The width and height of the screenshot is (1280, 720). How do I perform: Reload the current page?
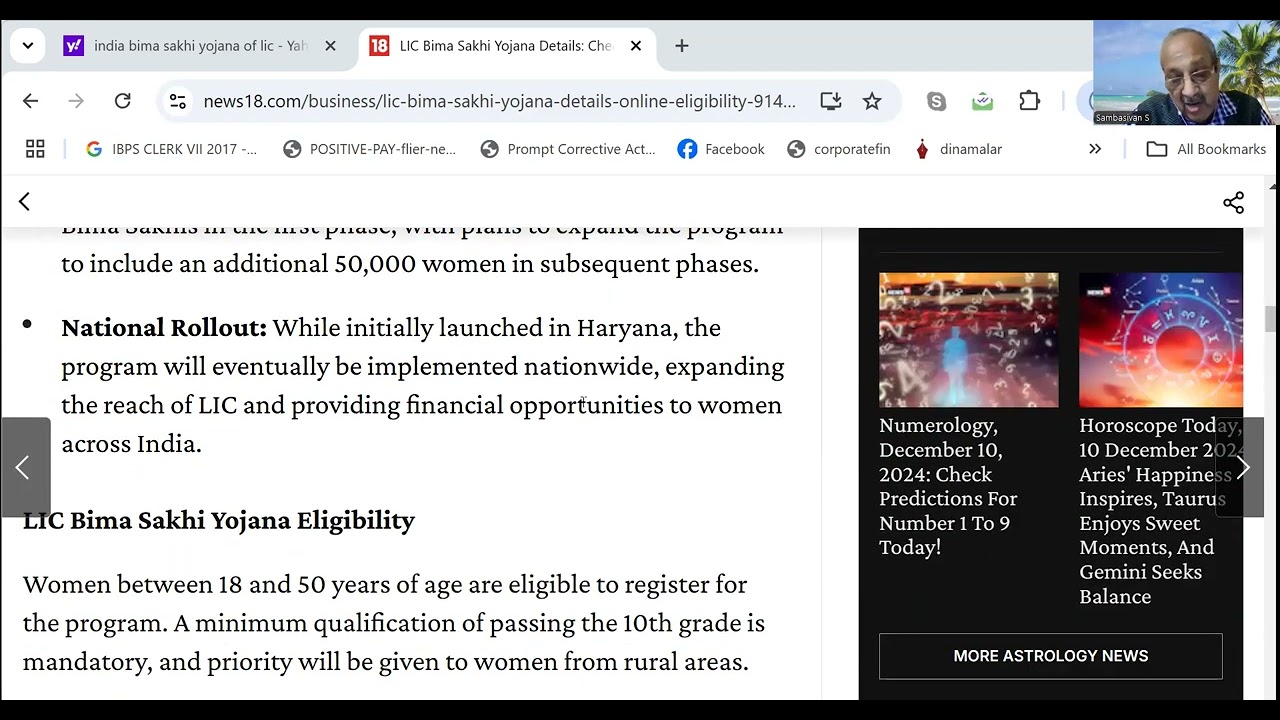pyautogui.click(x=122, y=101)
